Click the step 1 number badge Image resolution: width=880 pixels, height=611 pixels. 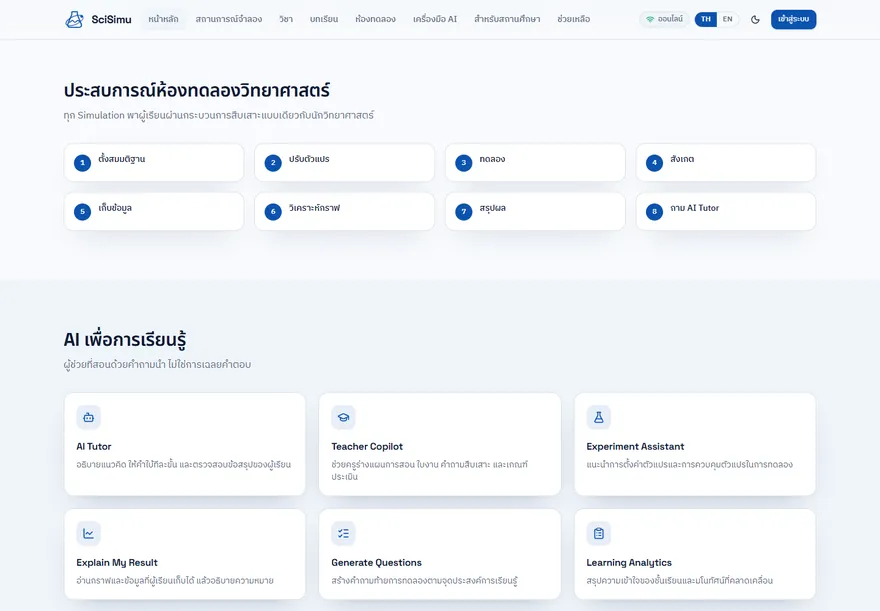coord(82,163)
